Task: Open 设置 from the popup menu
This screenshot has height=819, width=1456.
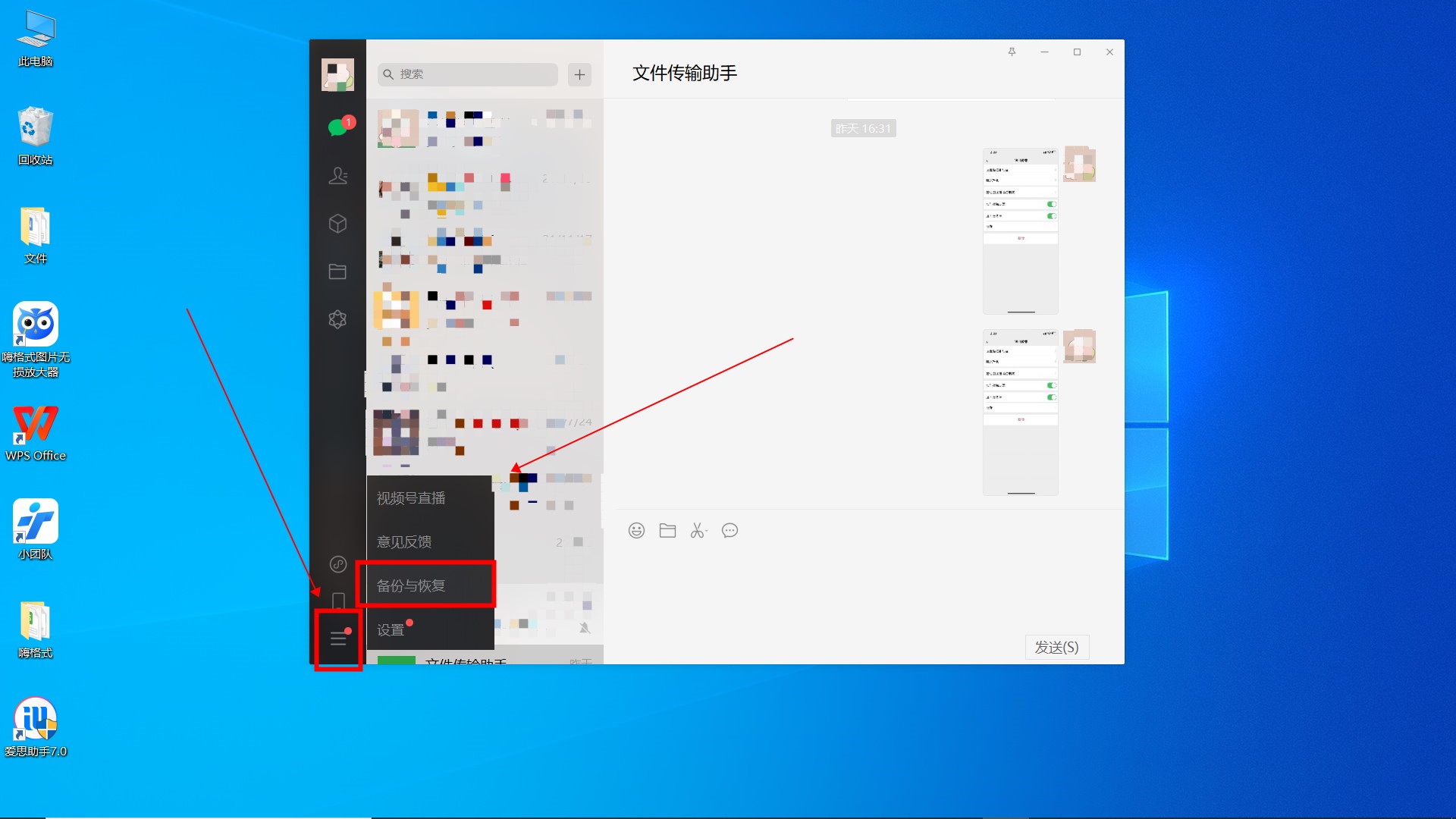Action: [392, 630]
